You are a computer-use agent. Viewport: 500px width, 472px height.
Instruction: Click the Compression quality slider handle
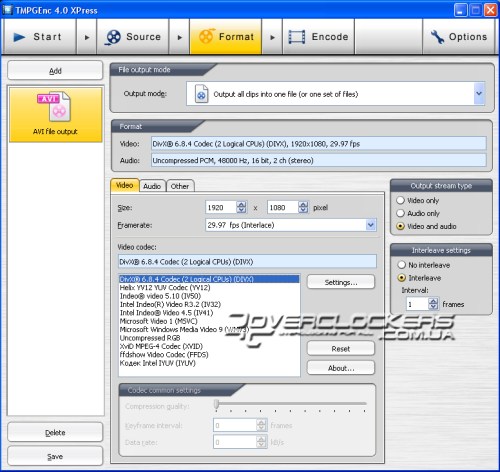click(x=217, y=404)
